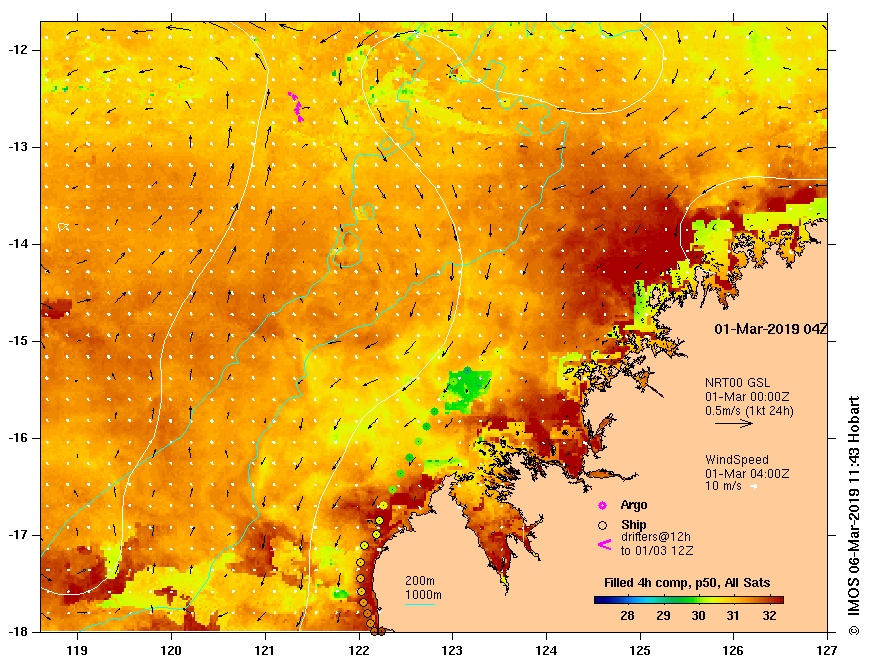The image size is (871, 666).
Task: Click the -17 latitude axis label
Action: click(17, 535)
